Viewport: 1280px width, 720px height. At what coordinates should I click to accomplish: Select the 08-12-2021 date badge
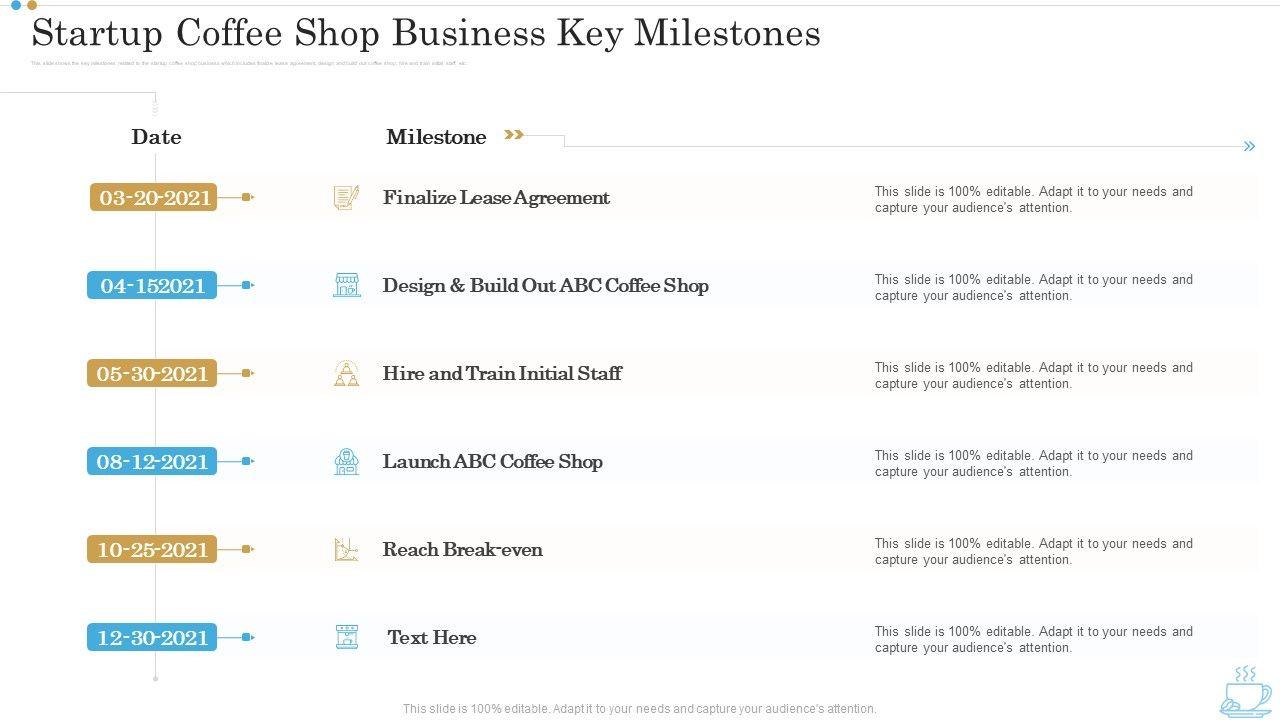[152, 461]
